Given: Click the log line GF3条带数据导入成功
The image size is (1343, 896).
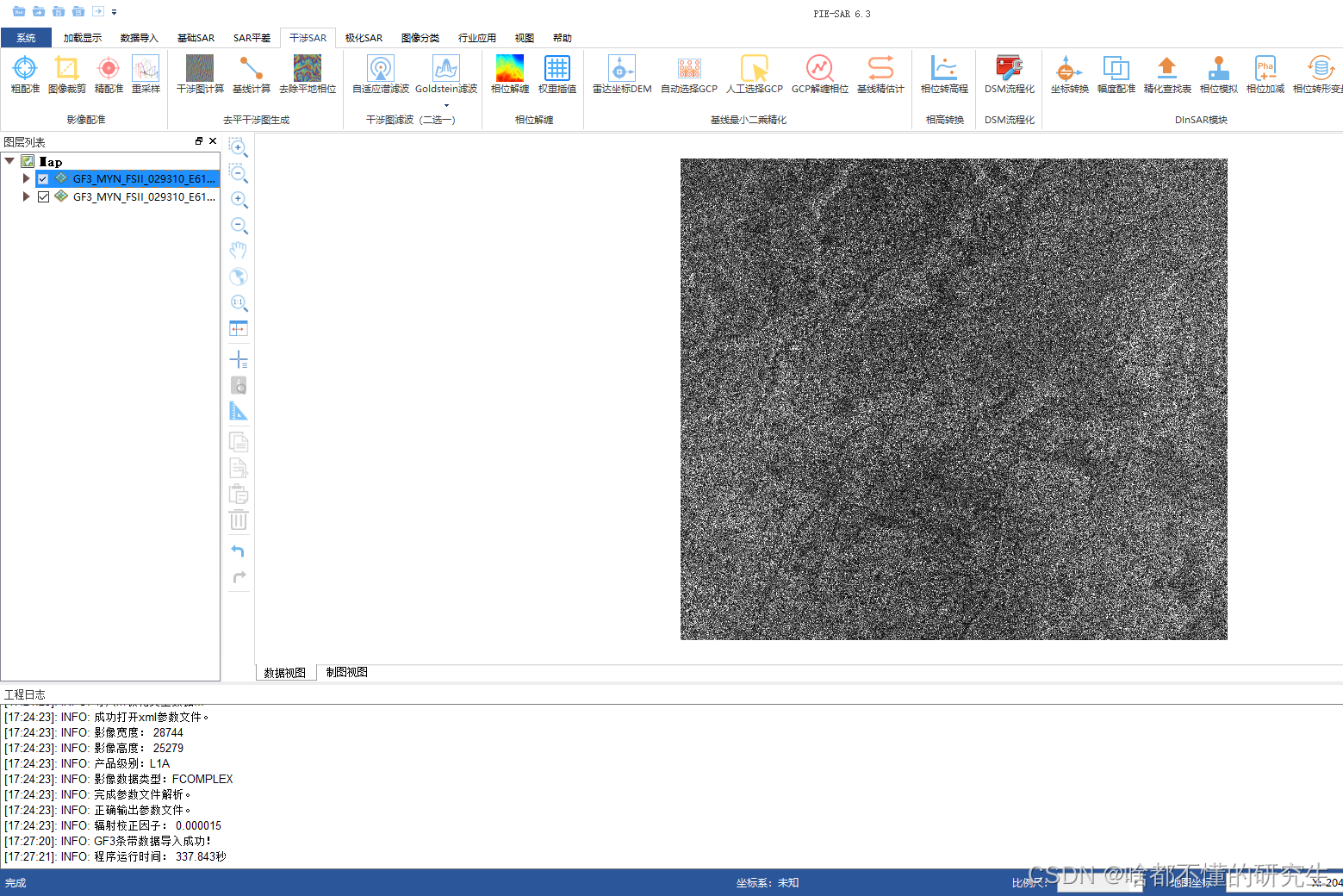Looking at the screenshot, I should [108, 841].
